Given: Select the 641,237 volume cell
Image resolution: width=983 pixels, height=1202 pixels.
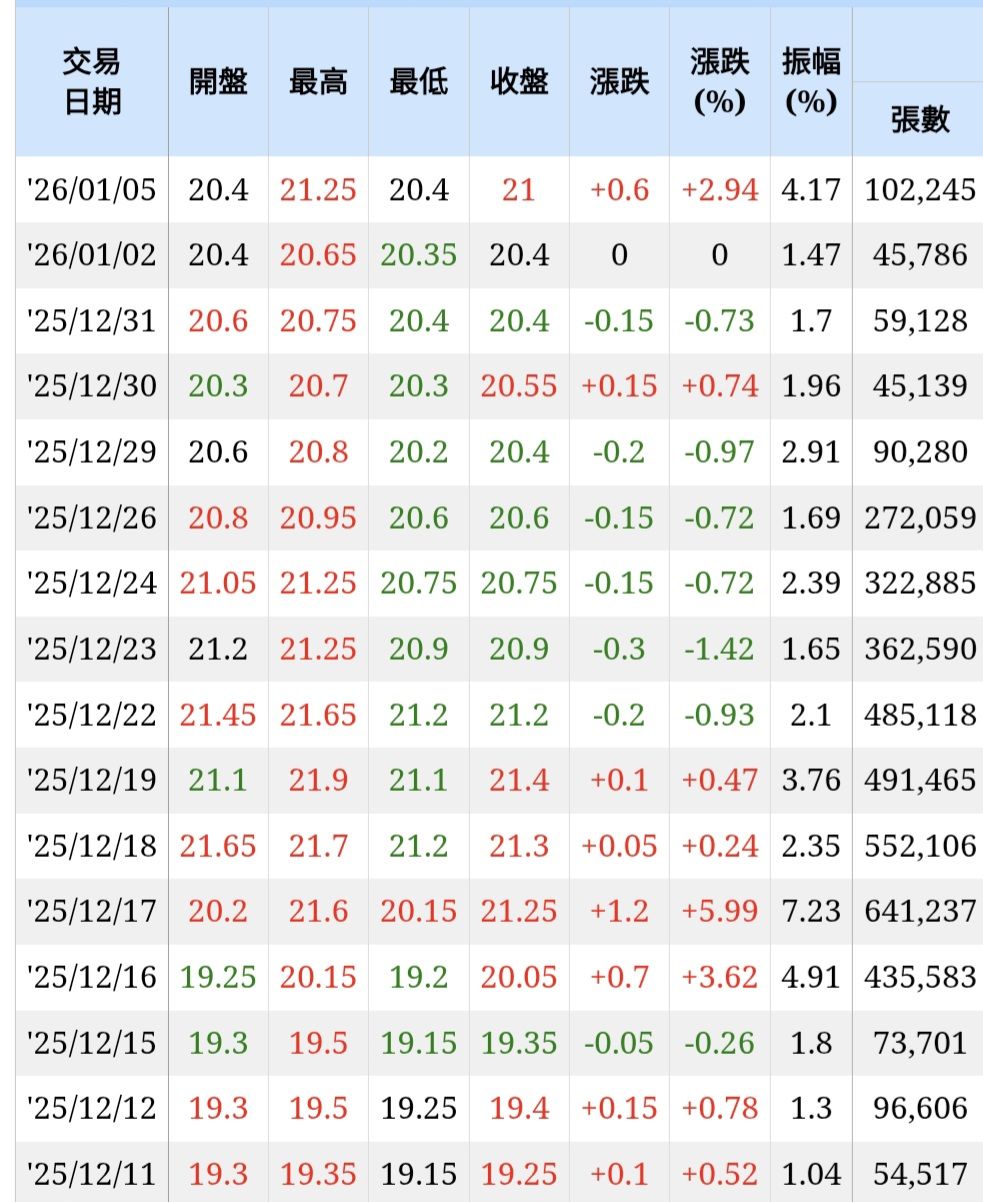Looking at the screenshot, I should point(919,911).
